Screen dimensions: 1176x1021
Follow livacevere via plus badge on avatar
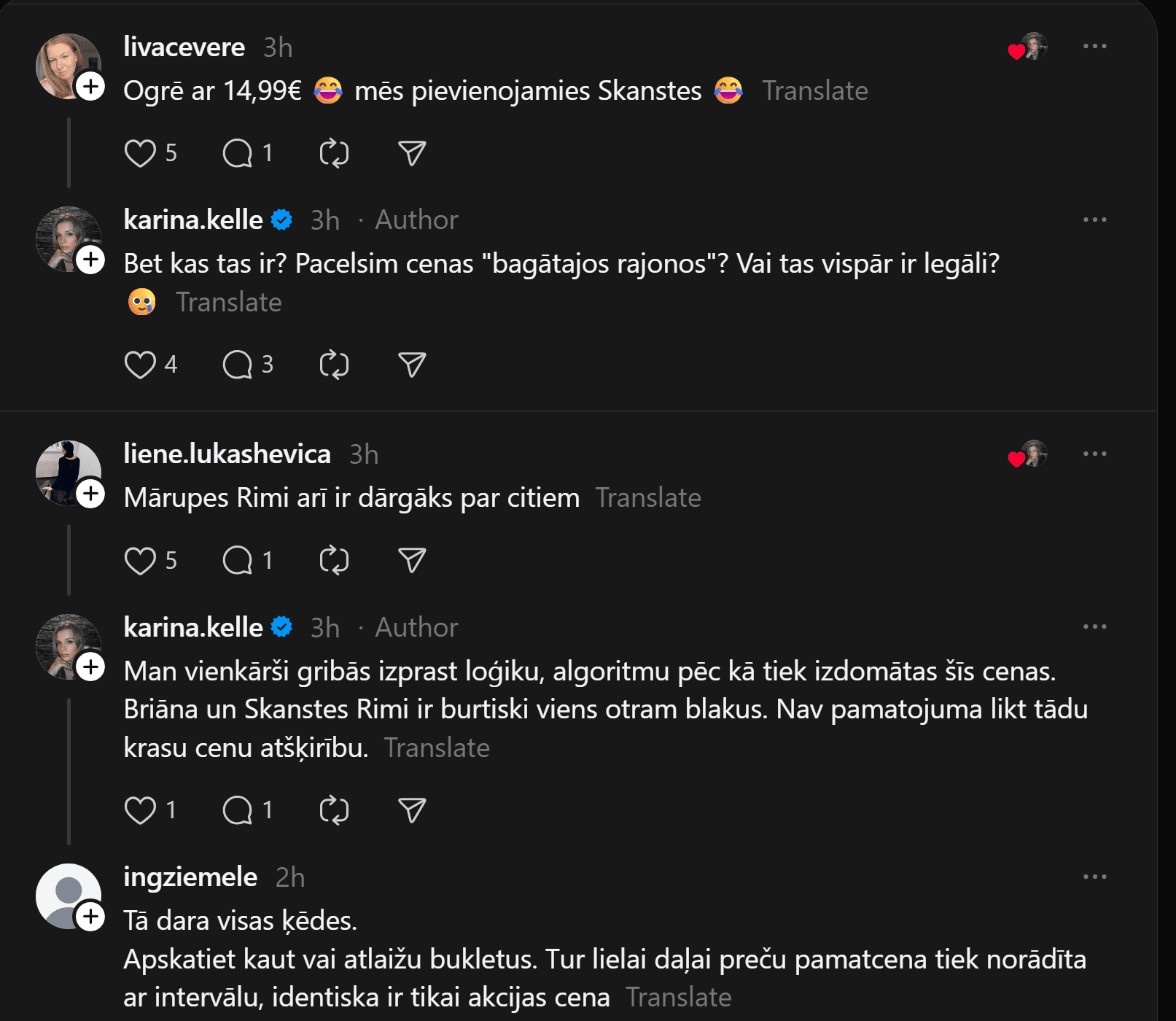click(x=90, y=87)
